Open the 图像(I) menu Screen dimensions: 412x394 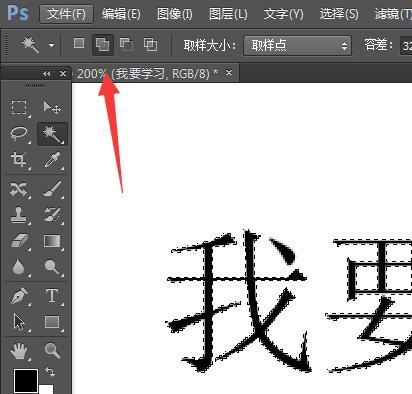click(175, 14)
